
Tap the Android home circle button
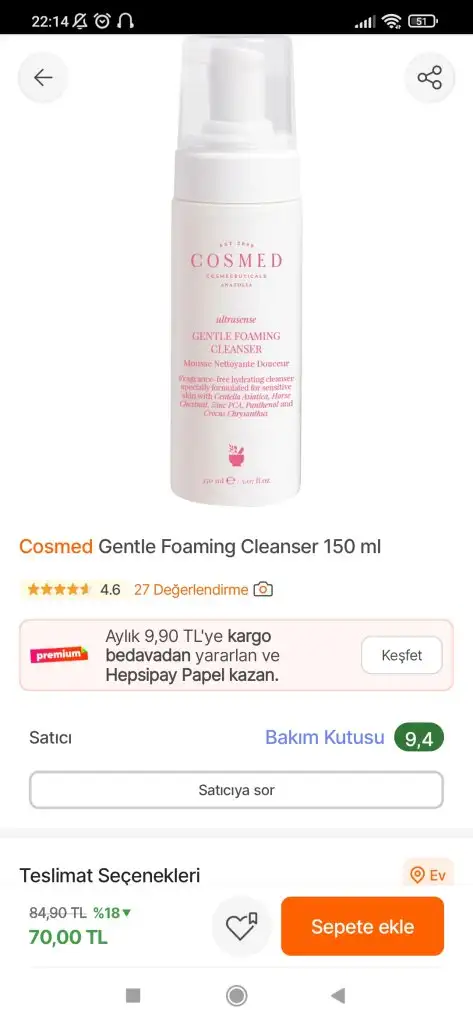point(236,995)
